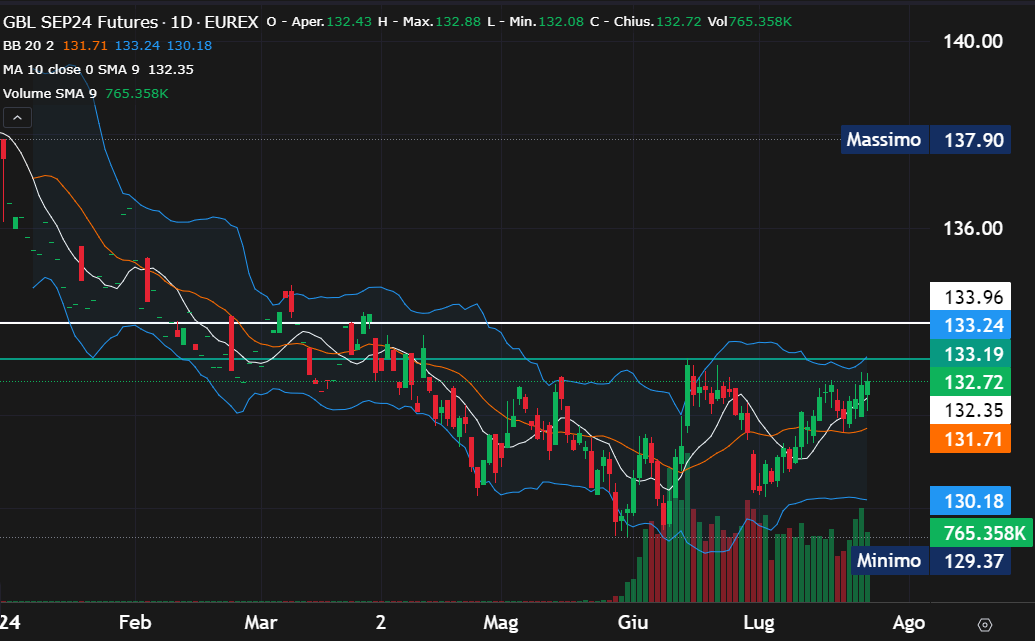Click the 765.358K volume tag

point(980,533)
